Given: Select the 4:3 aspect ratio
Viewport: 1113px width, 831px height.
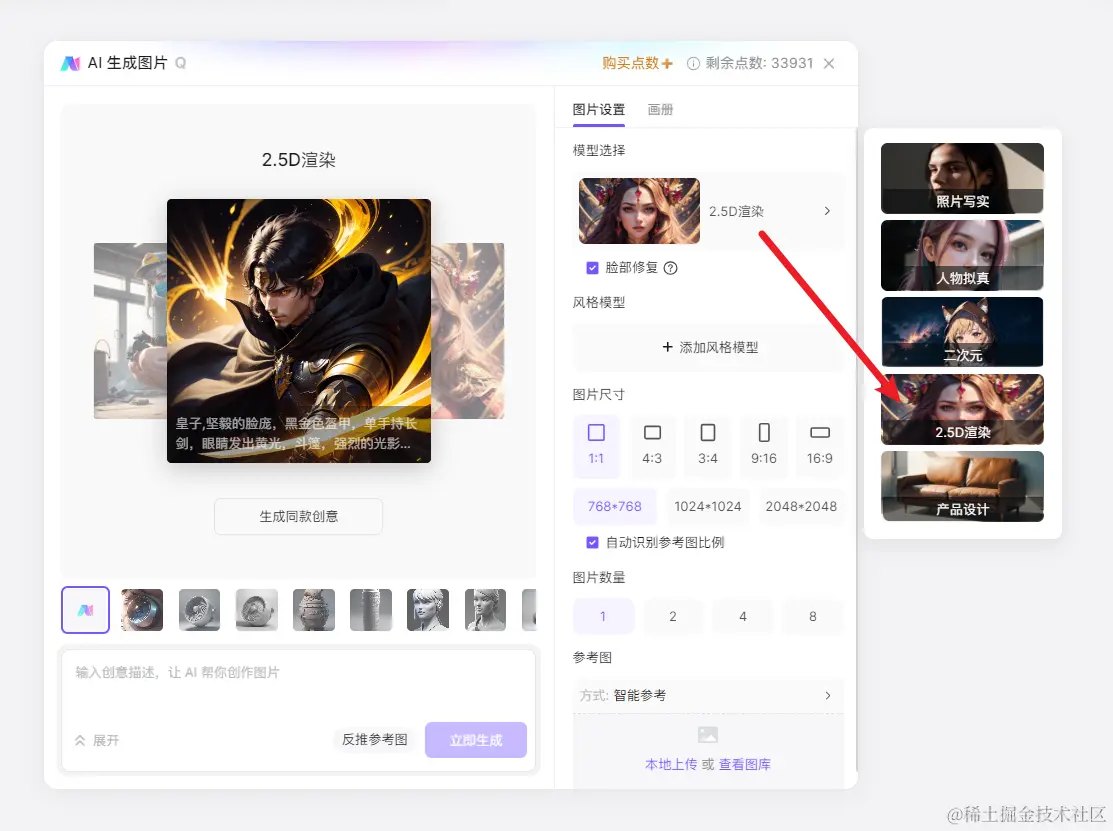Looking at the screenshot, I should coord(652,445).
